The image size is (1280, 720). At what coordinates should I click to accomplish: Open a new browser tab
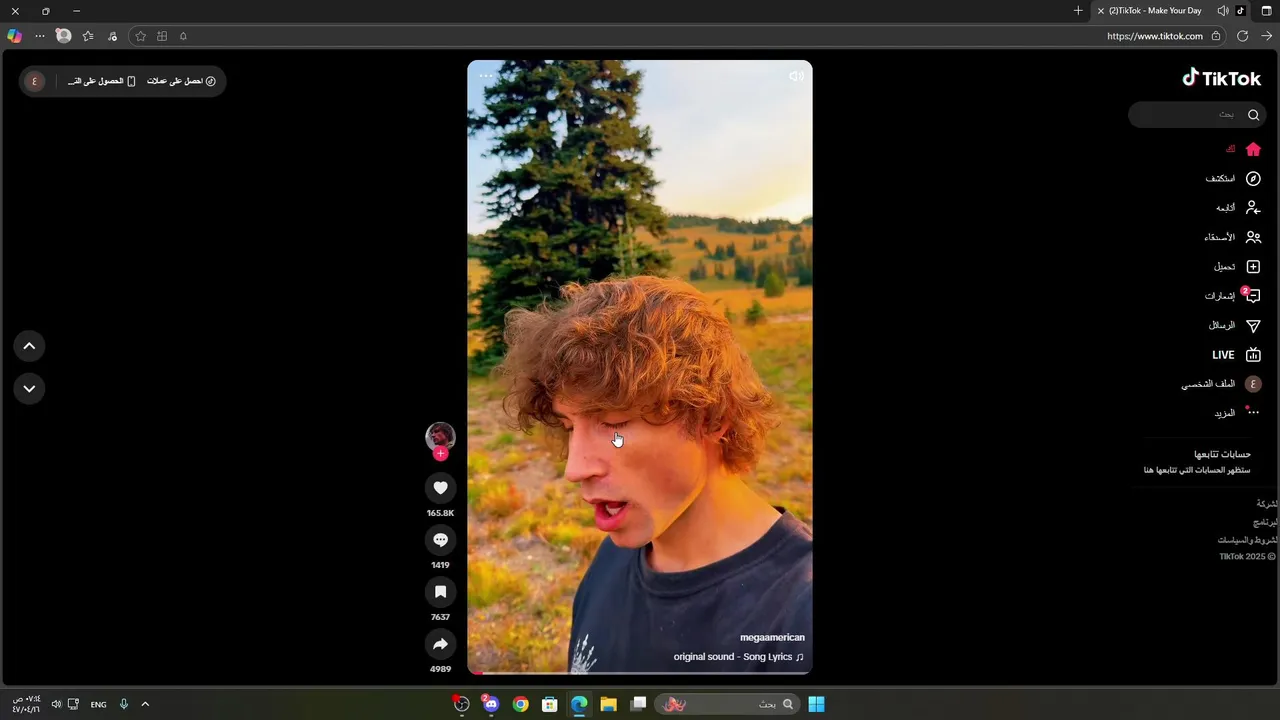coord(1078,11)
